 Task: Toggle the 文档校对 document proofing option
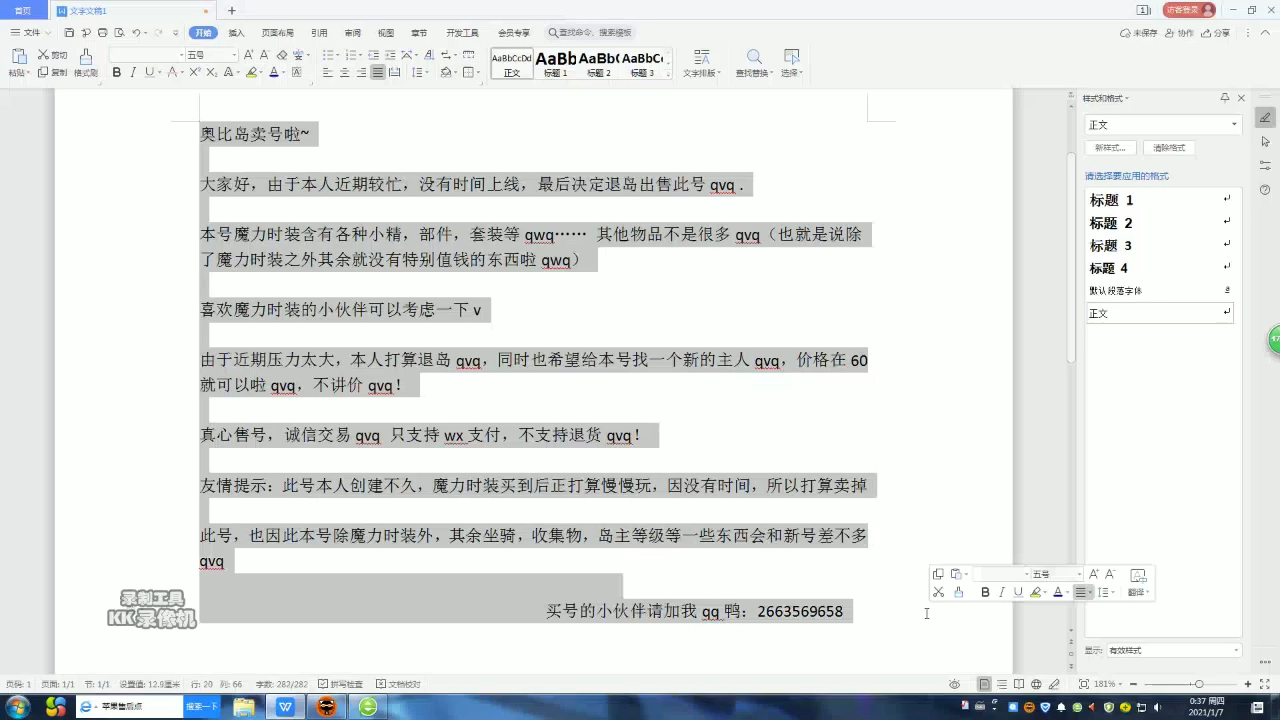point(382,684)
